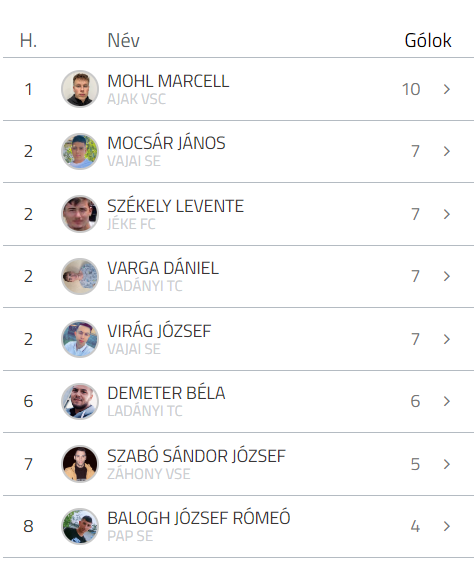Viewport: 475px width, 570px height.
Task: Open Varga Dániel's avatar image
Action: [x=80, y=276]
